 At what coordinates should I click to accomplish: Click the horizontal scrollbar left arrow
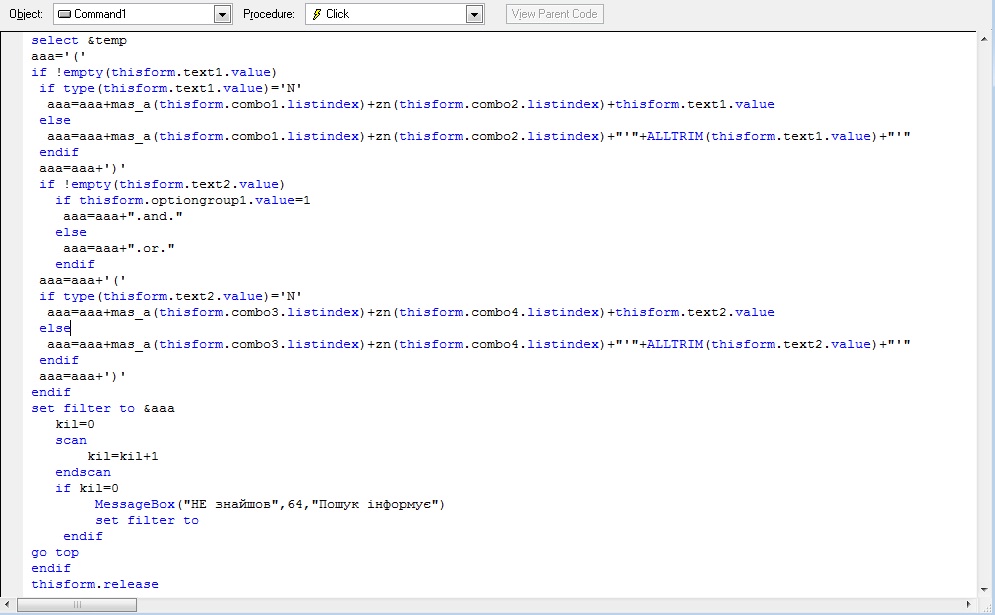pos(8,605)
